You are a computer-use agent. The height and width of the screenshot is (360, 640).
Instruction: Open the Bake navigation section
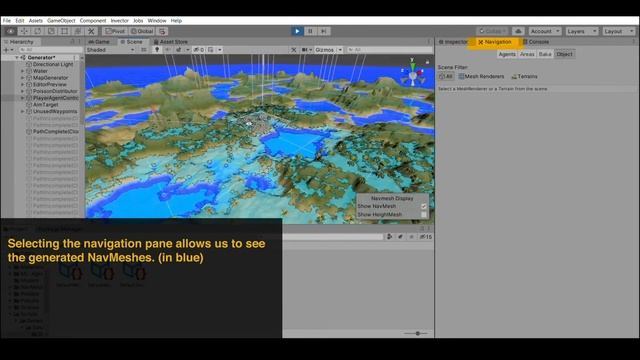click(x=545, y=54)
